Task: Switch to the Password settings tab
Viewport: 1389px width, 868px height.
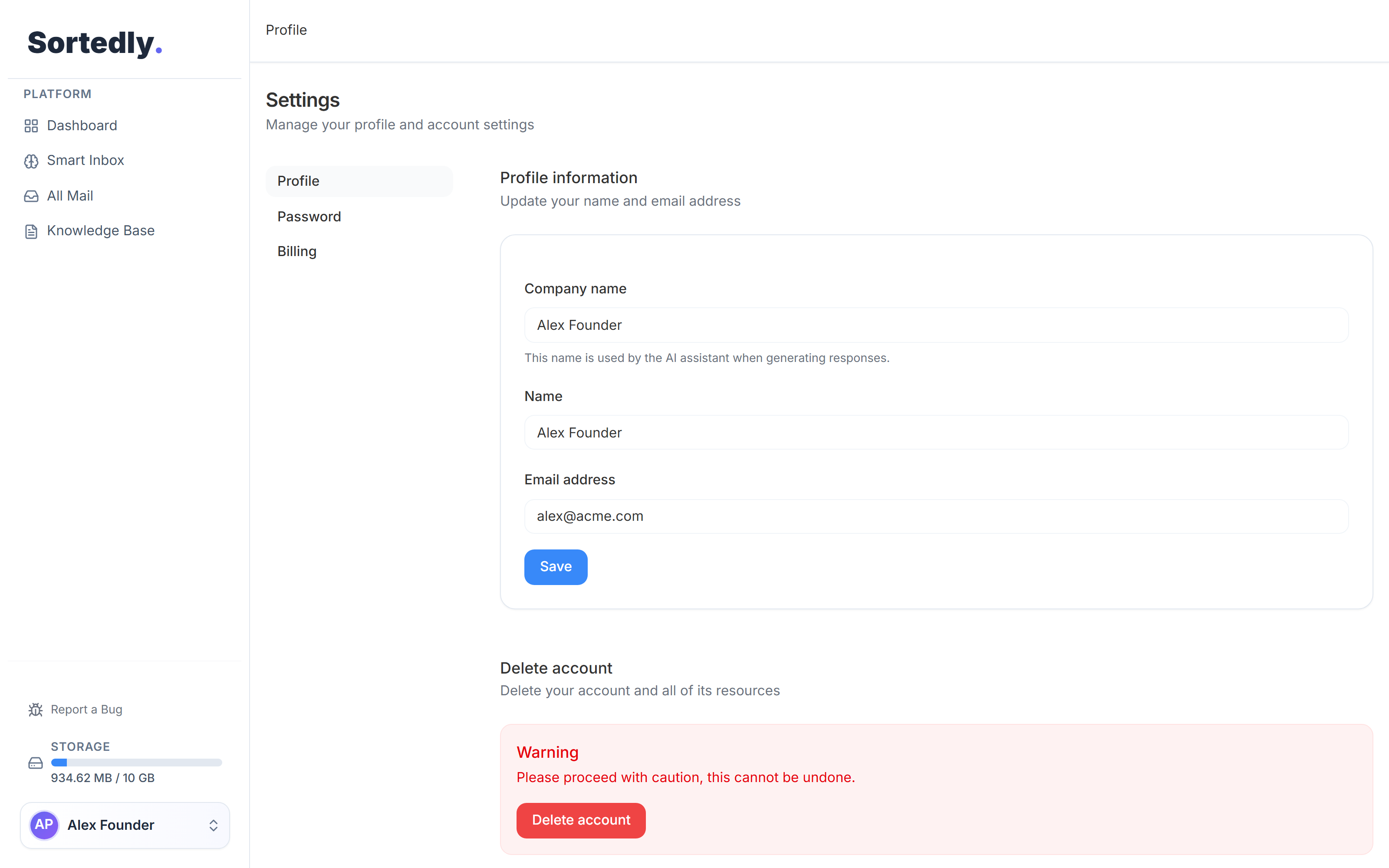Action: [359, 217]
